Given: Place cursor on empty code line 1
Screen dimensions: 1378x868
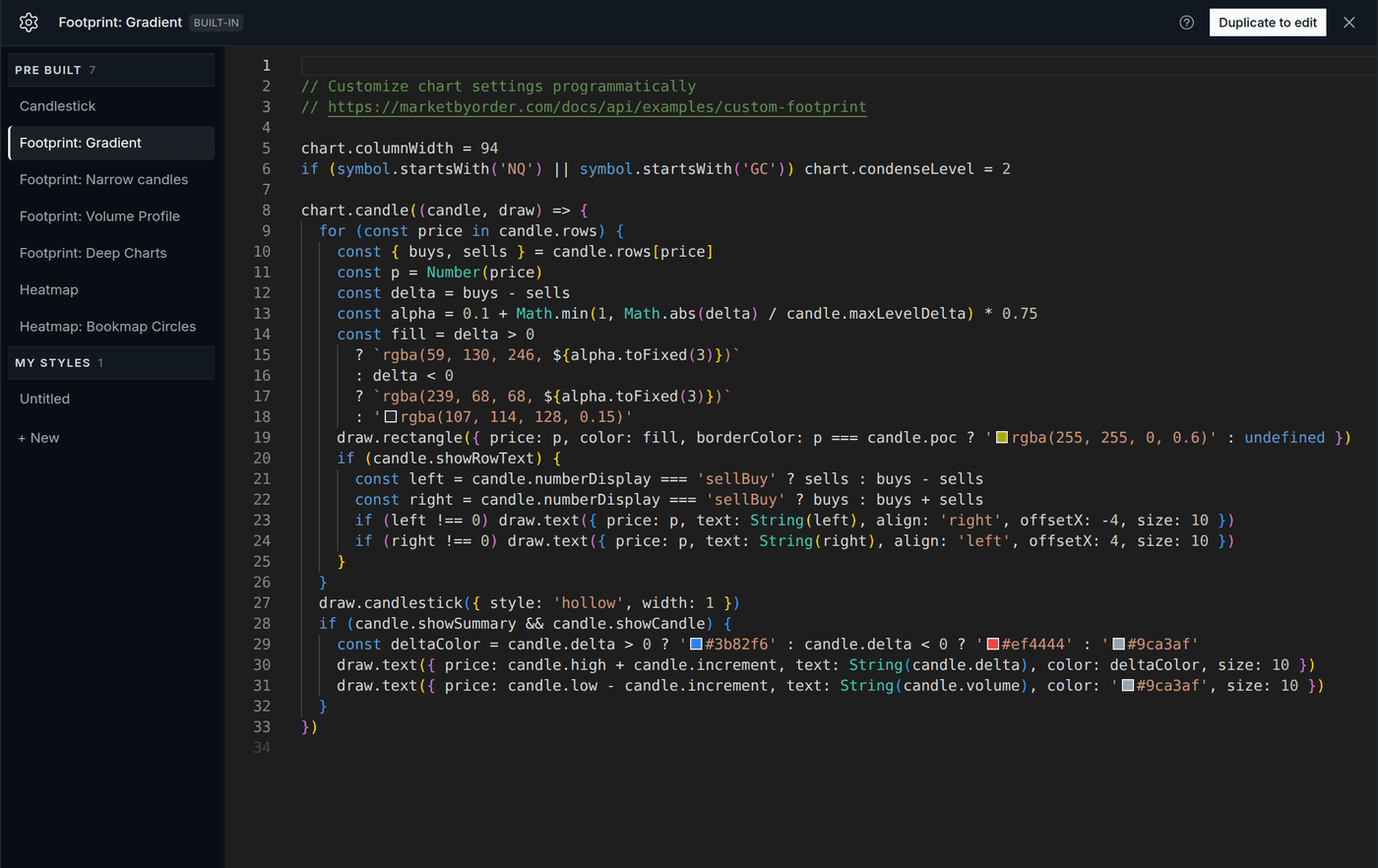Looking at the screenshot, I should click(x=839, y=66).
